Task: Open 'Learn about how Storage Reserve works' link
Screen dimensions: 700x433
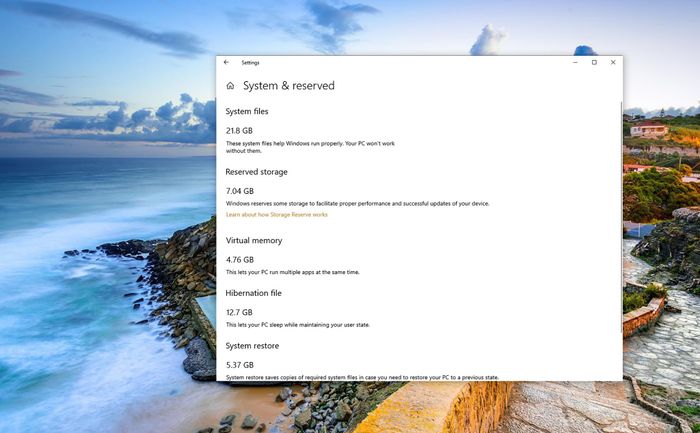Action: [x=277, y=215]
